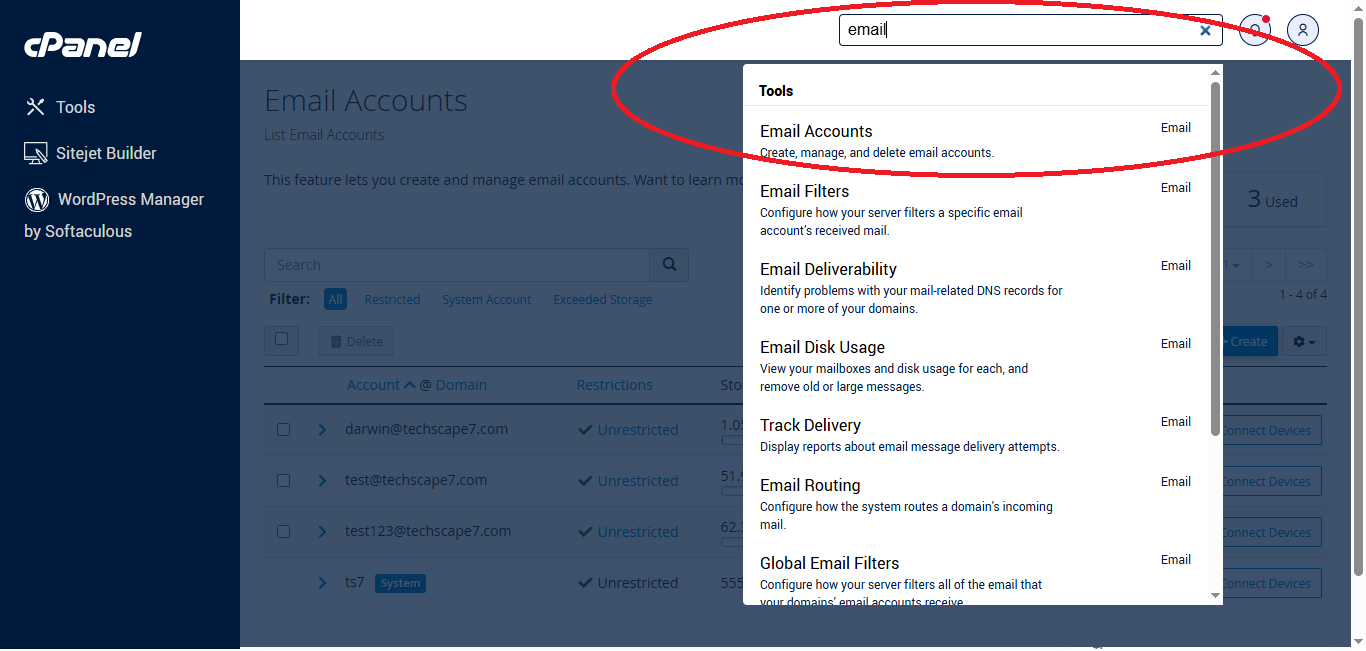Screen dimensions: 1366x651
Task: Open the gear settings dropdown by Create
Action: [x=1303, y=341]
